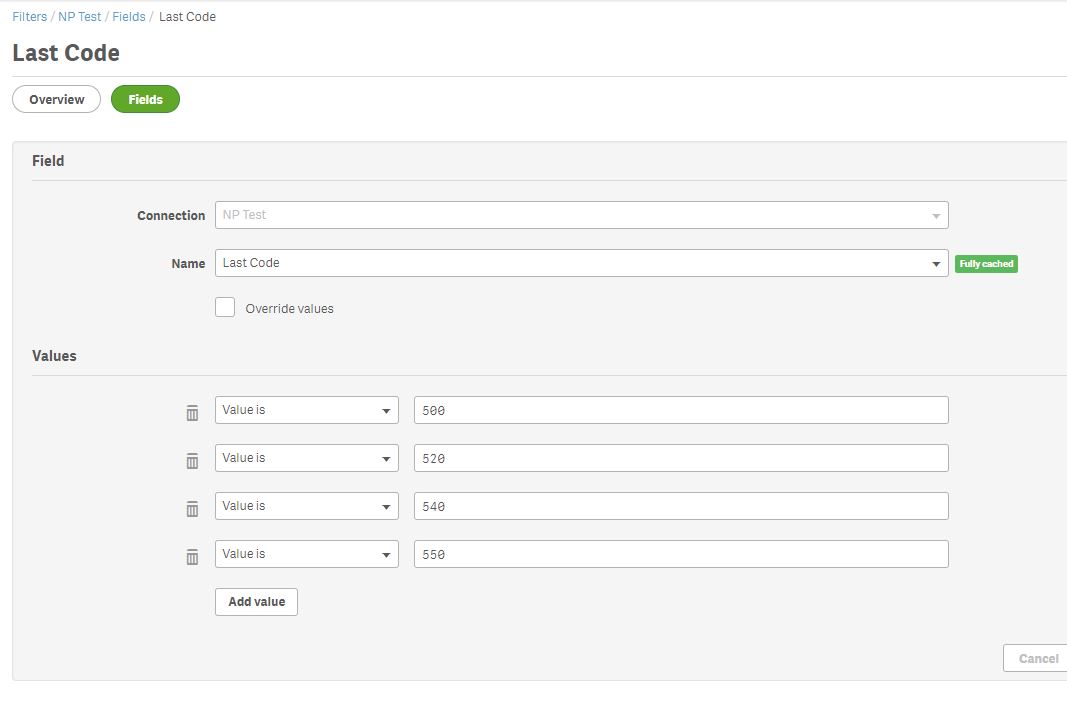This screenshot has height=708, width=1067.
Task: Click the input field containing 500
Action: [680, 410]
